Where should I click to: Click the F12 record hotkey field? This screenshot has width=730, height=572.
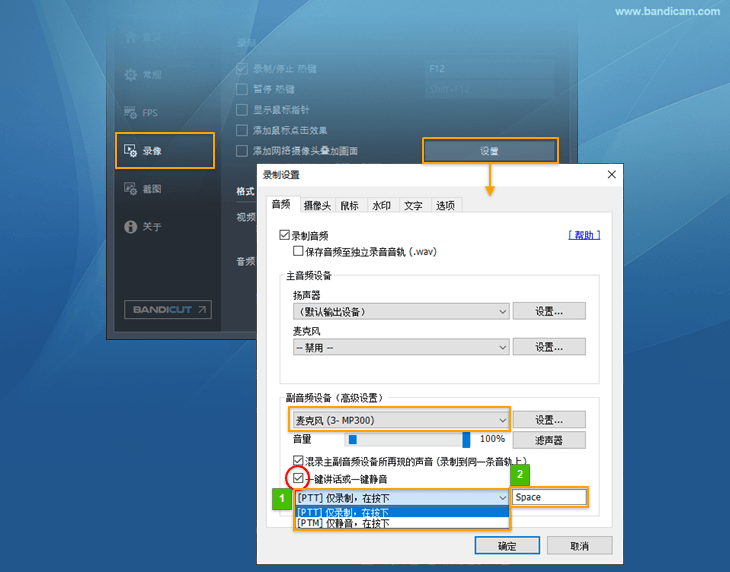pos(489,69)
